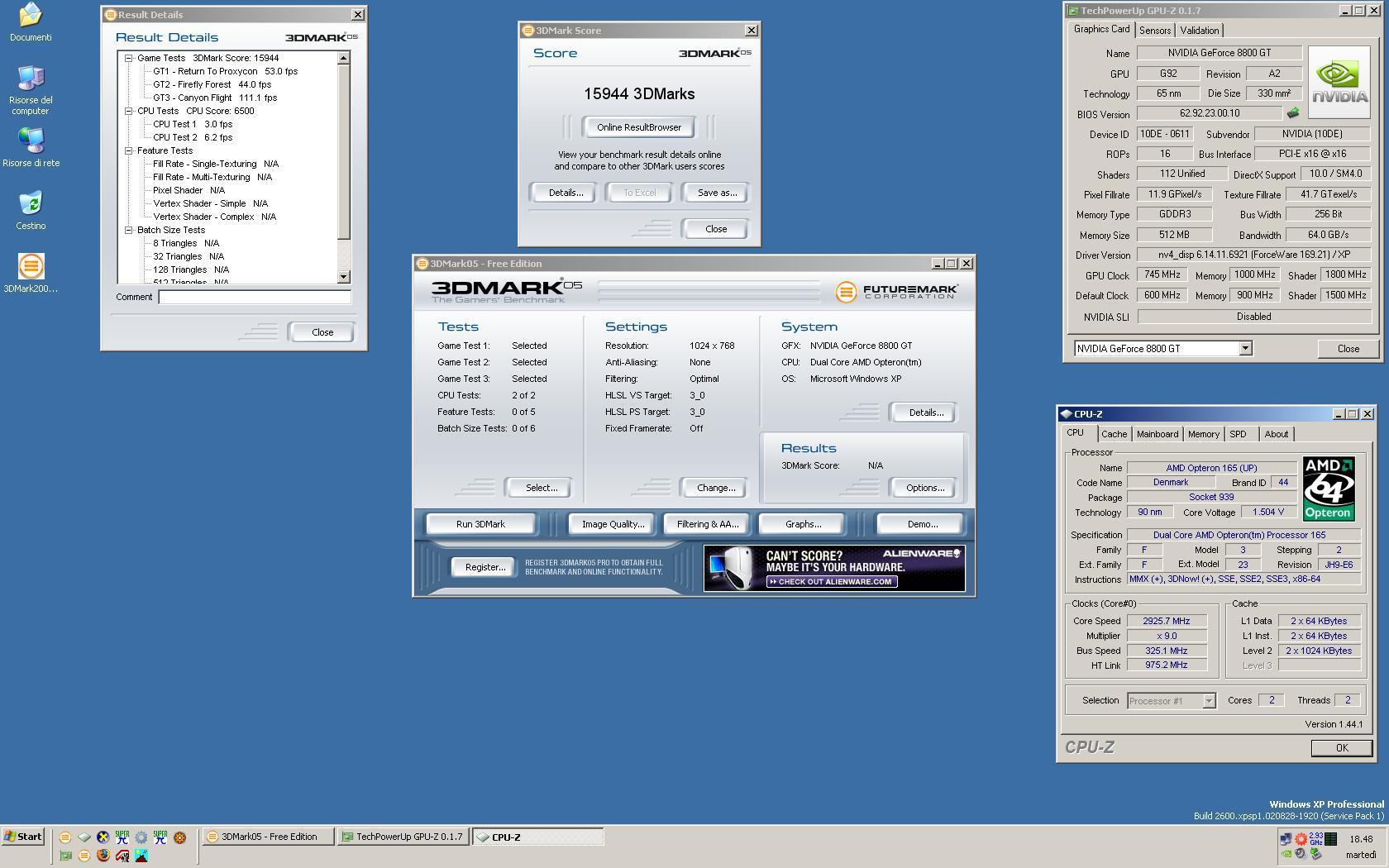Screen dimensions: 1389x868
Task: Open Risorse di rete desktop icon
Action: 31,147
